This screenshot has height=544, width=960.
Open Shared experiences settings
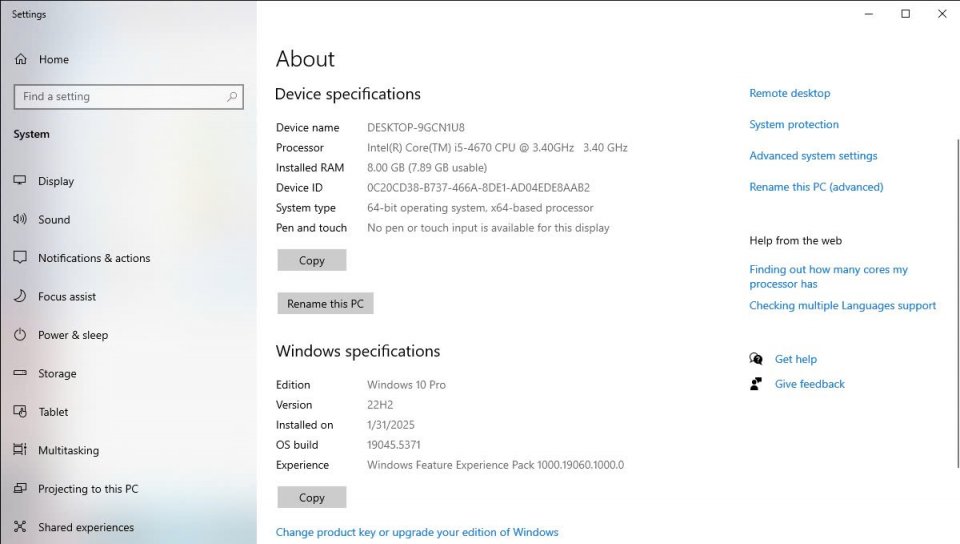tap(85, 527)
